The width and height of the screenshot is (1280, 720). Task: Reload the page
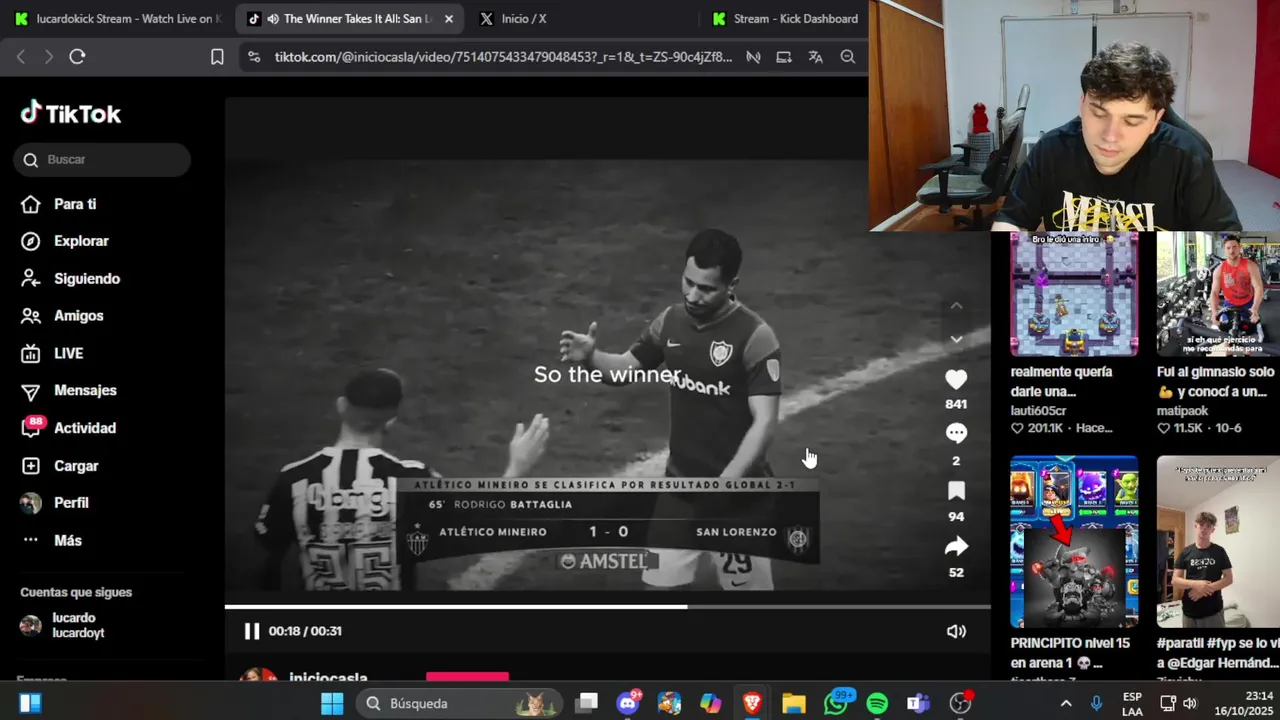click(x=77, y=57)
